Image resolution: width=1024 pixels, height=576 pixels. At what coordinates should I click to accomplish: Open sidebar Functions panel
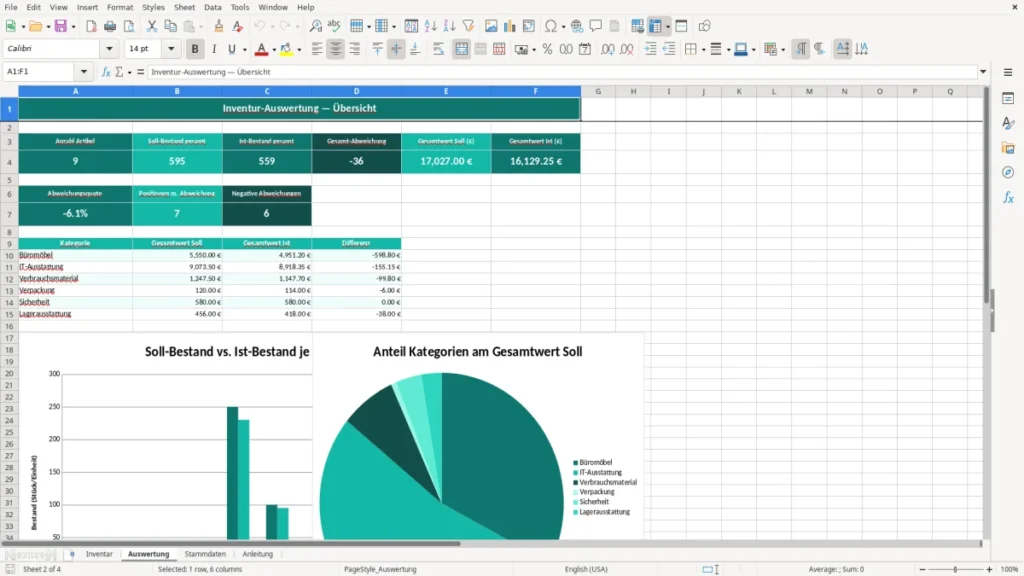tap(1008, 197)
